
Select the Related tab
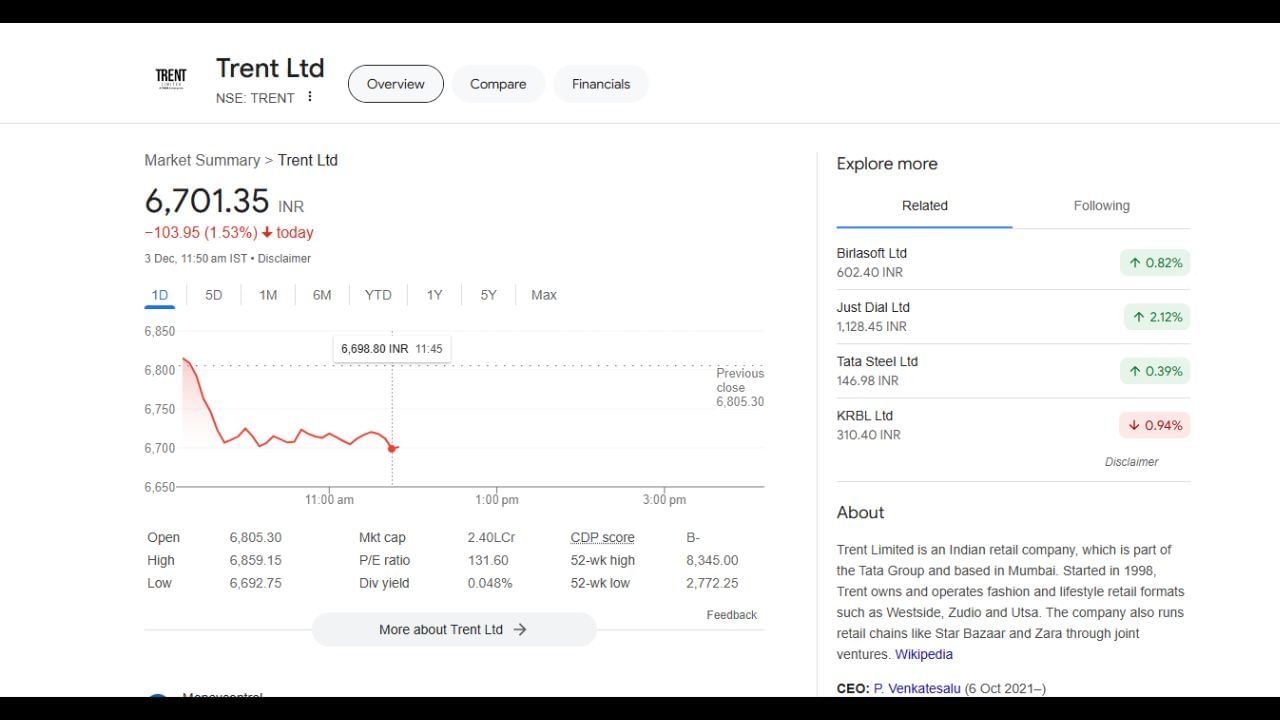click(x=924, y=206)
